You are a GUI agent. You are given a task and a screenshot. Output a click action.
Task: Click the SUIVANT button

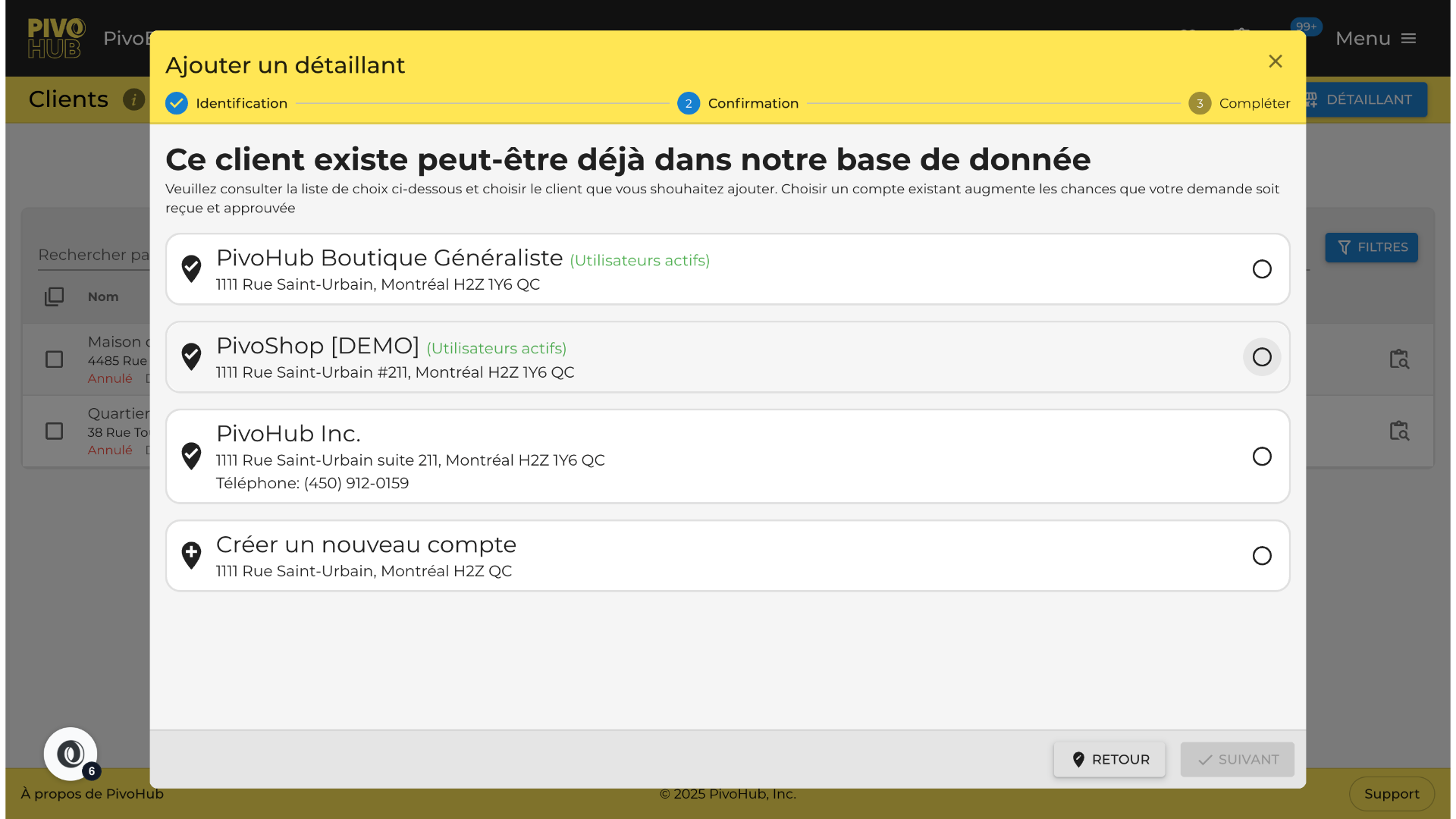(x=1237, y=759)
